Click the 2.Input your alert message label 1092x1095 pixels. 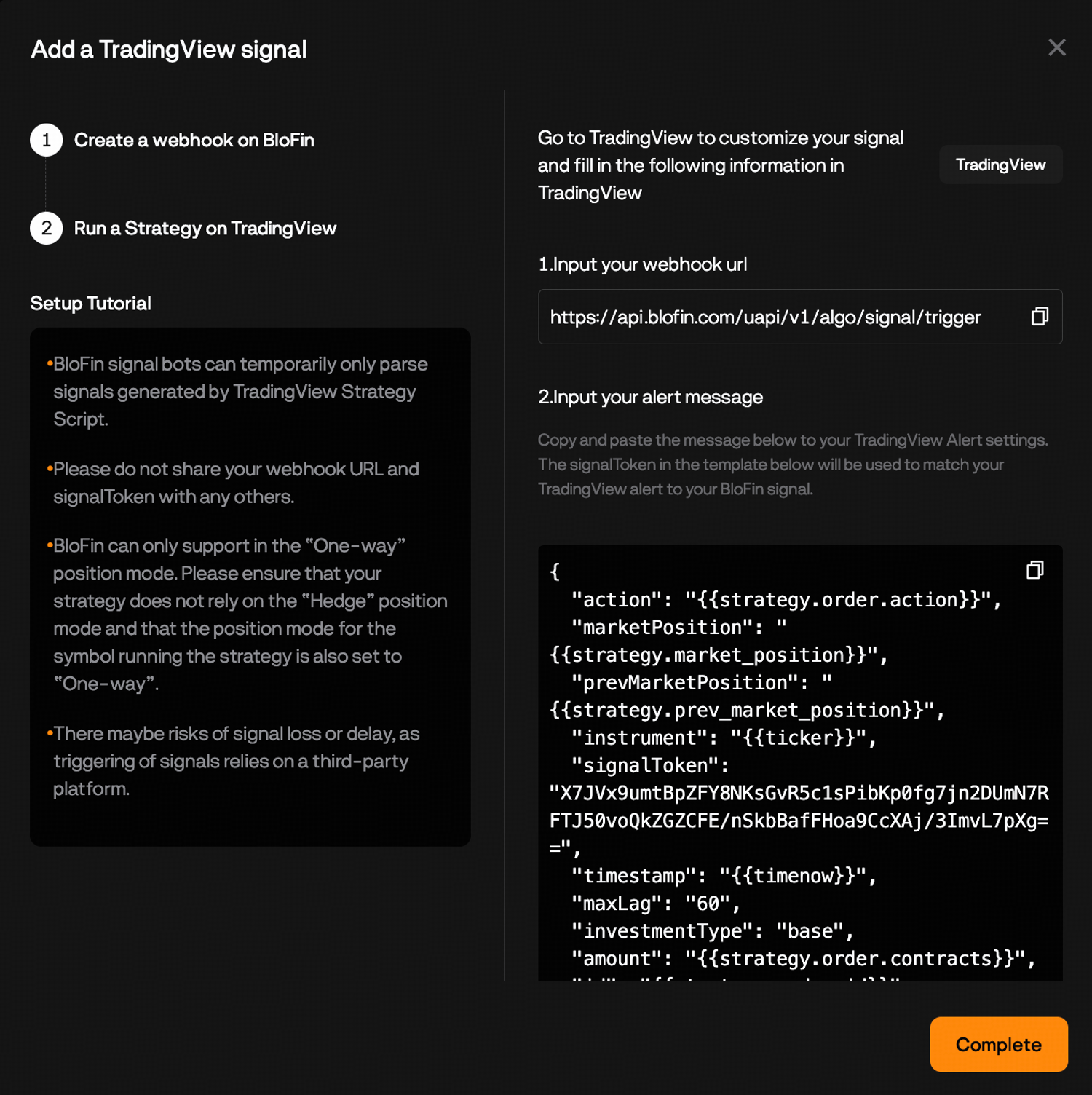pos(650,397)
